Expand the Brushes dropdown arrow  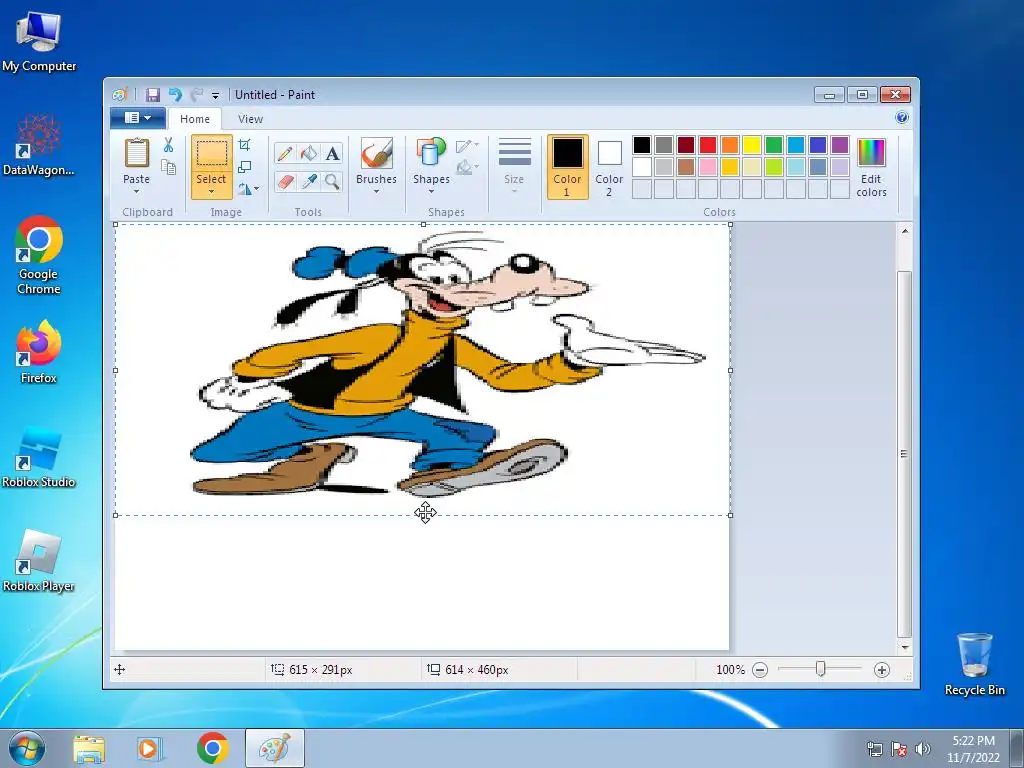[x=377, y=192]
